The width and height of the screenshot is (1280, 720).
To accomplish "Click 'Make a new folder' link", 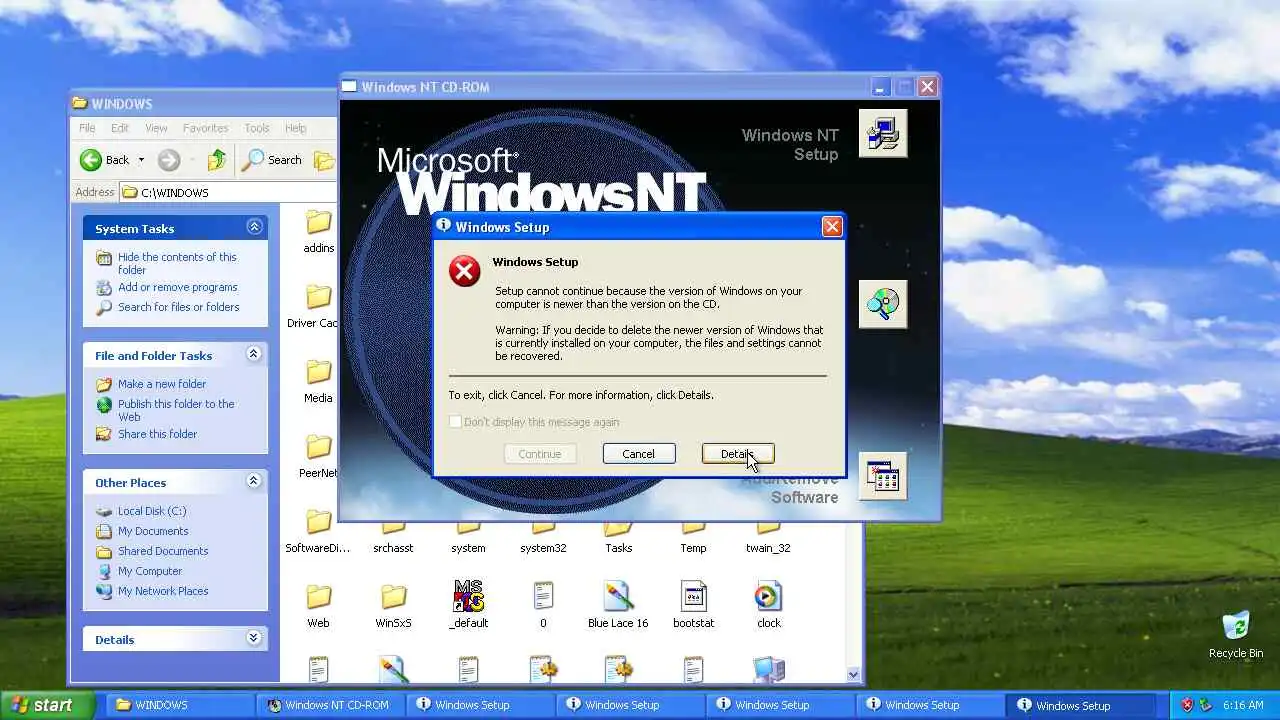I will (162, 384).
